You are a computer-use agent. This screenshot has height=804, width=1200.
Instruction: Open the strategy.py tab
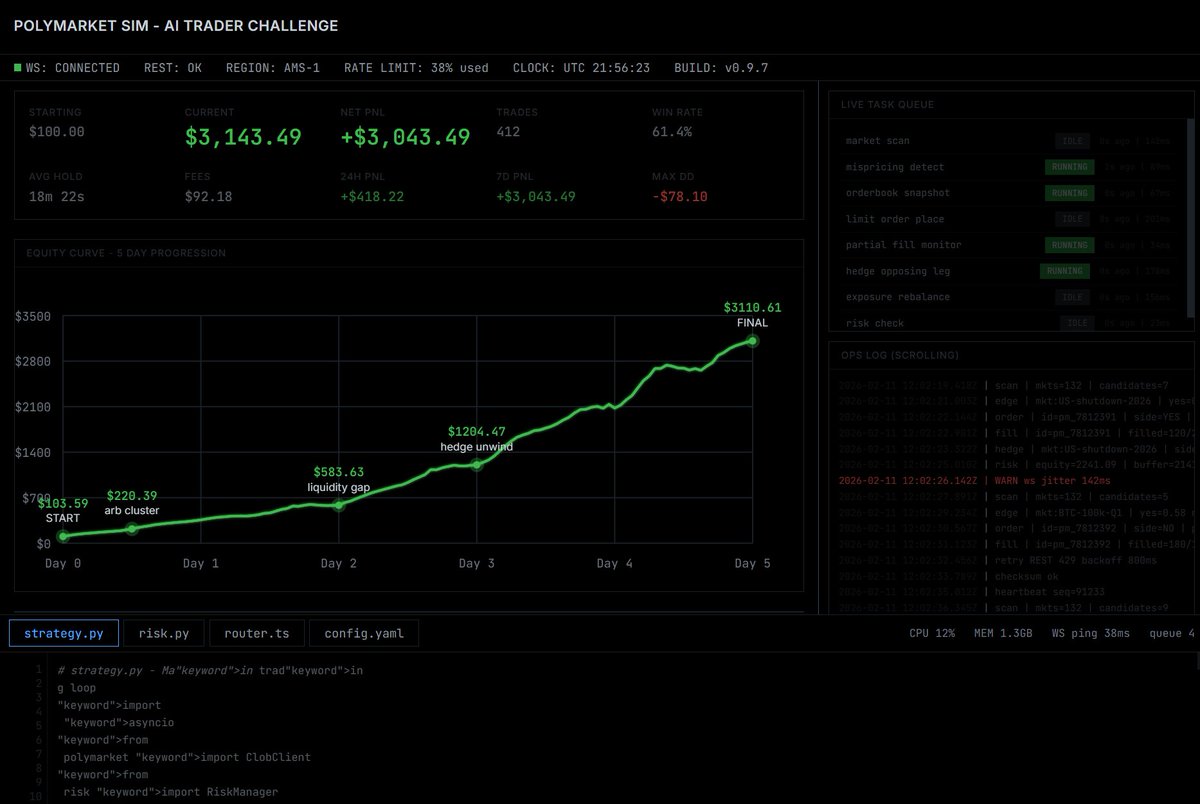click(x=64, y=633)
